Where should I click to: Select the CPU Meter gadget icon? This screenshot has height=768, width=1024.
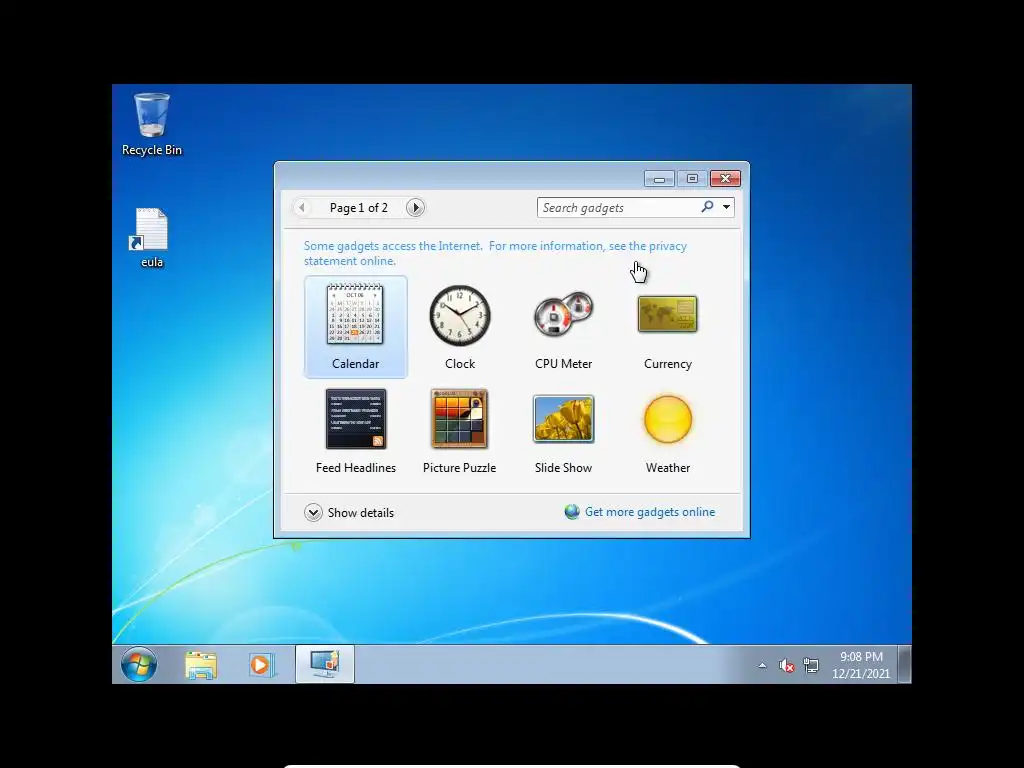(x=563, y=314)
